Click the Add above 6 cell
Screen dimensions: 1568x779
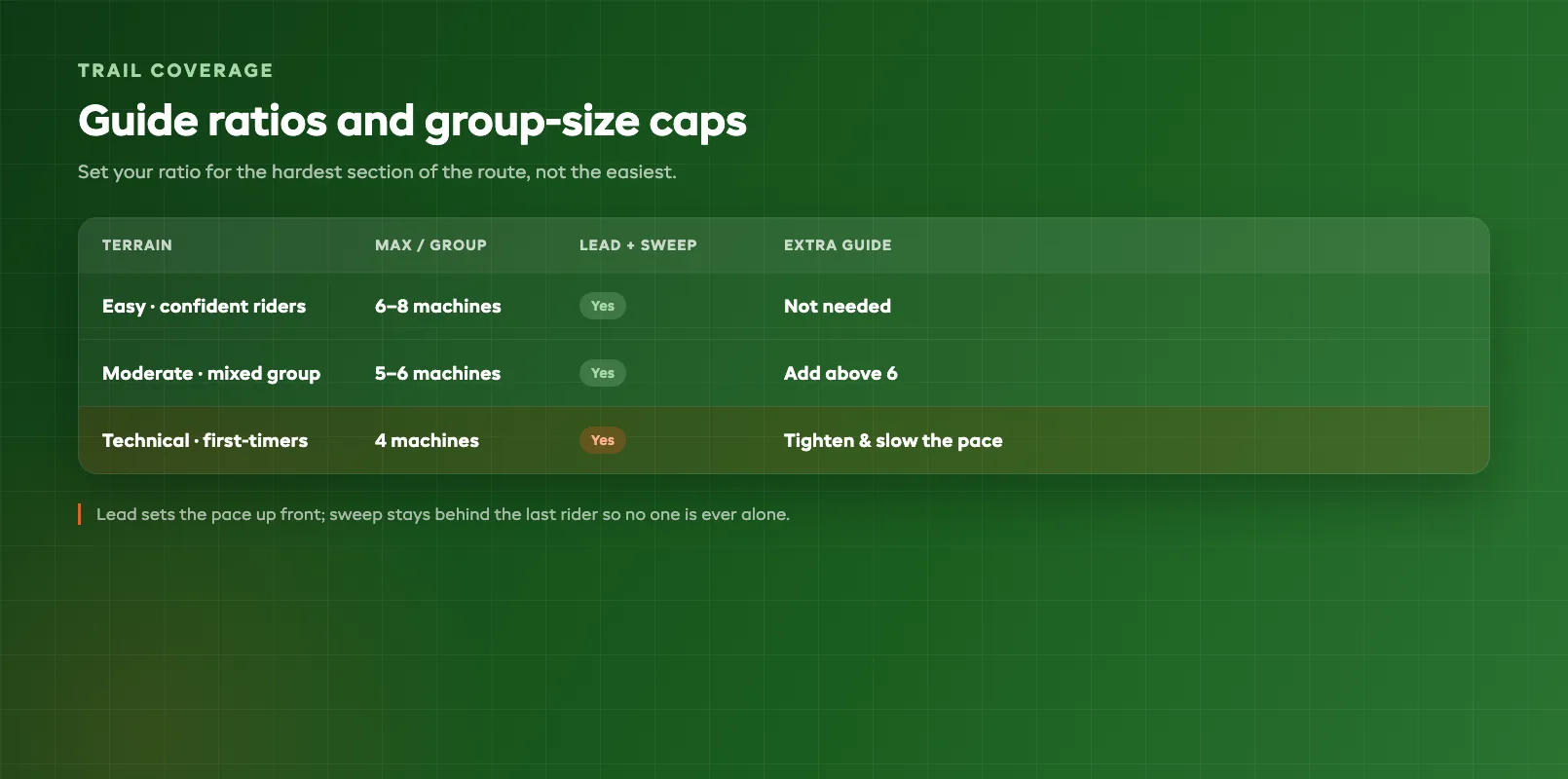(840, 373)
